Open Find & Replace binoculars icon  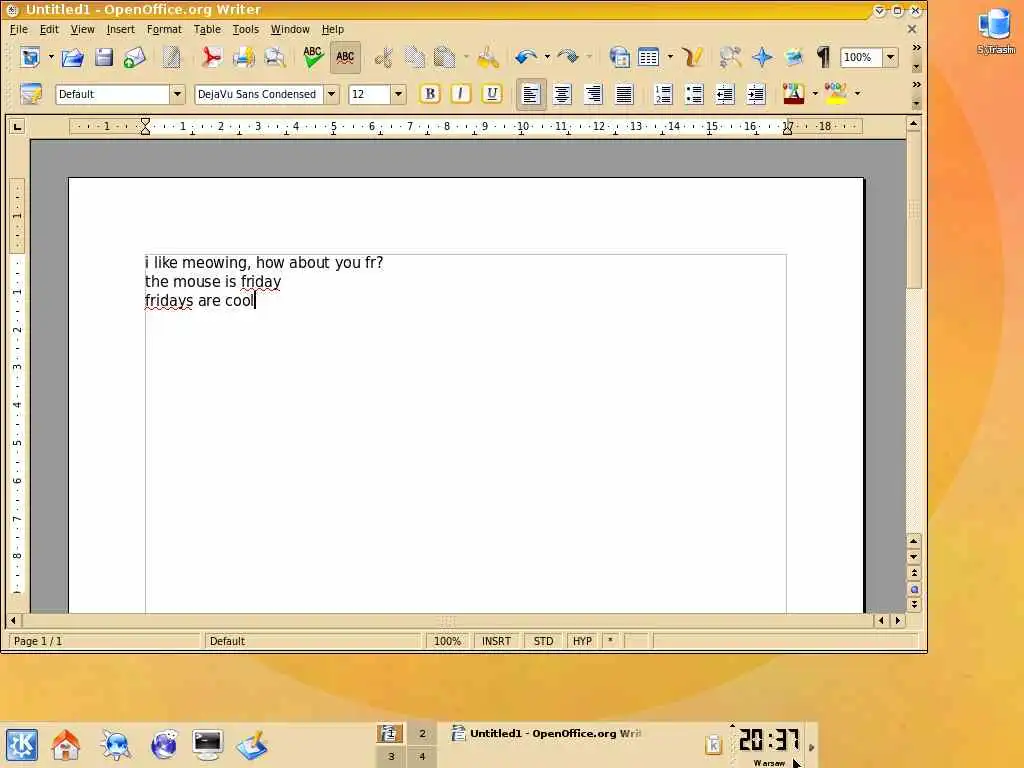[730, 57]
